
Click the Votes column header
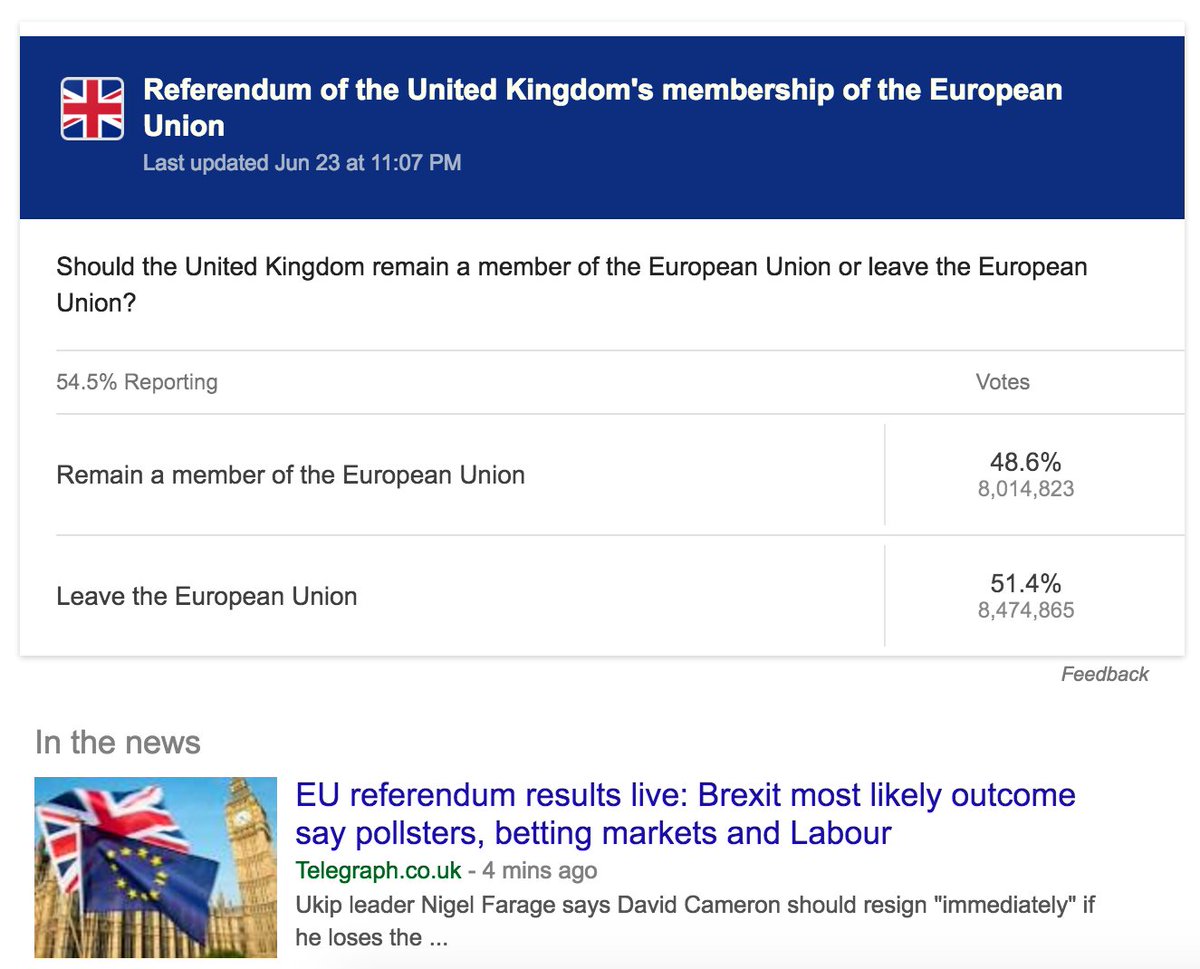click(1002, 382)
